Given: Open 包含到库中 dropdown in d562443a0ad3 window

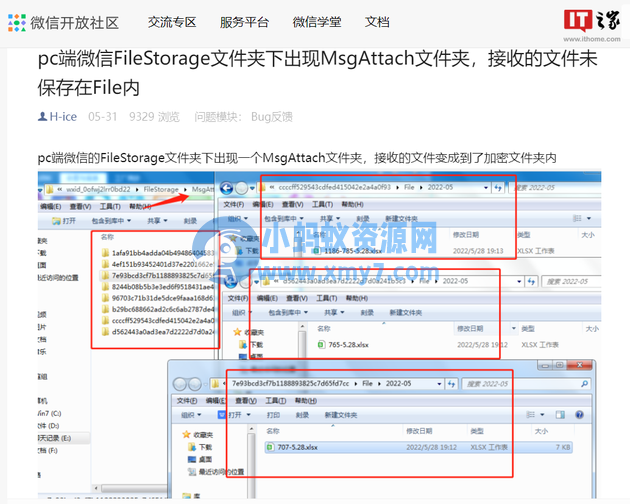Looking at the screenshot, I should click(x=288, y=313).
